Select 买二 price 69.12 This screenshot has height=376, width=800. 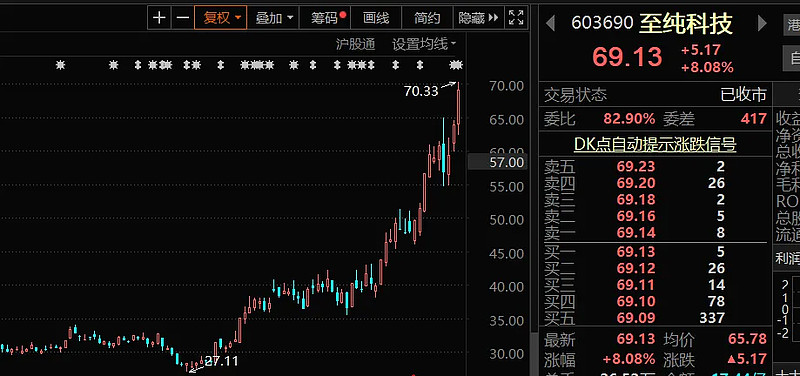tap(636, 268)
